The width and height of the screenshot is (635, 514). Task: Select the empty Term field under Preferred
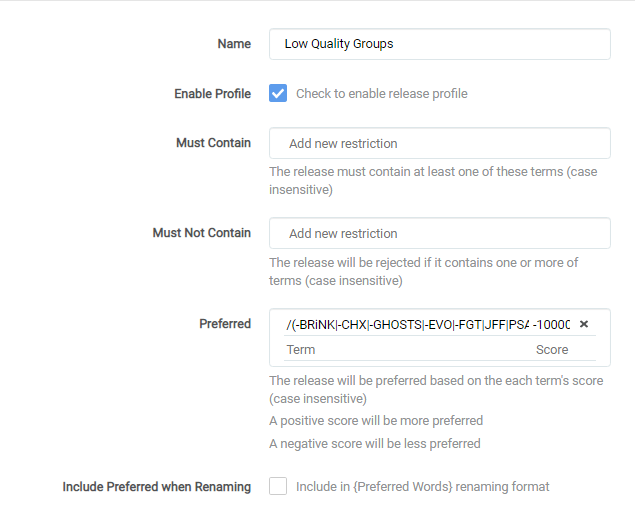point(405,350)
